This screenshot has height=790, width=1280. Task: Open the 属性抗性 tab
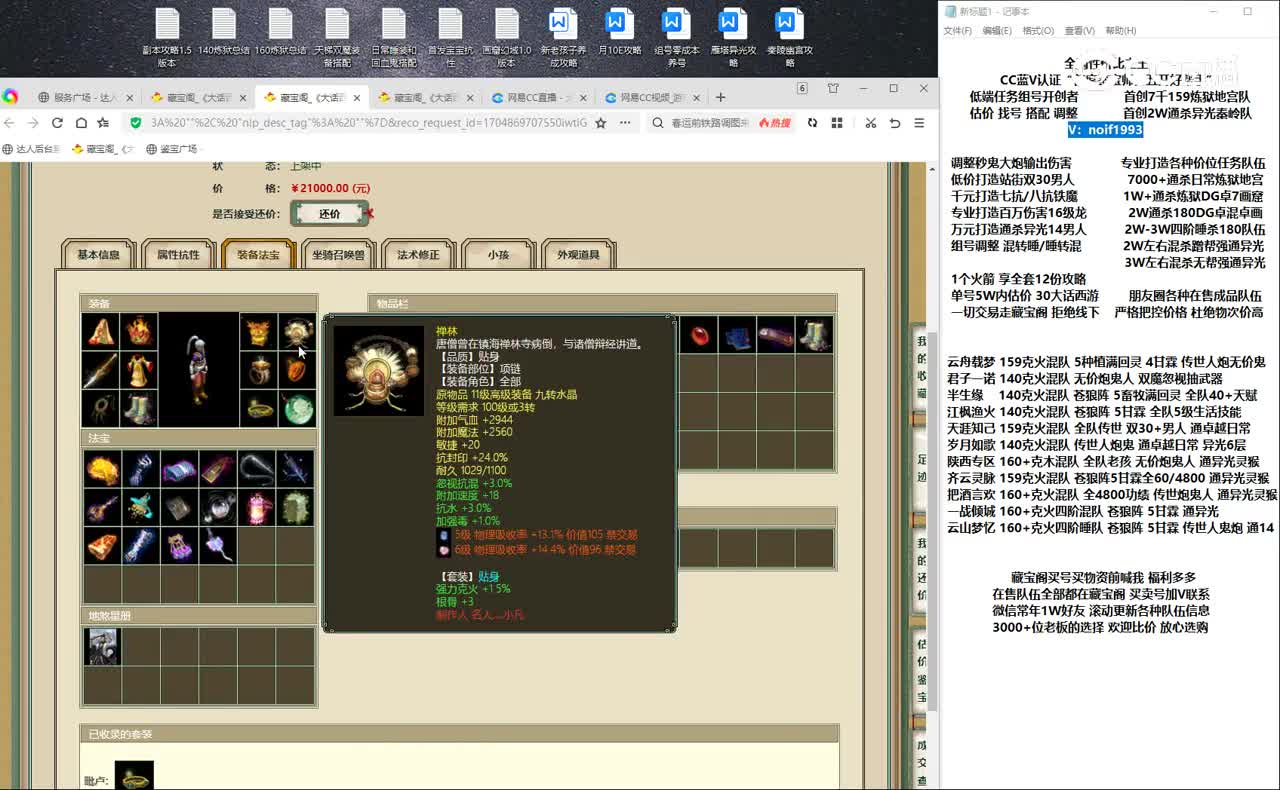(x=177, y=255)
